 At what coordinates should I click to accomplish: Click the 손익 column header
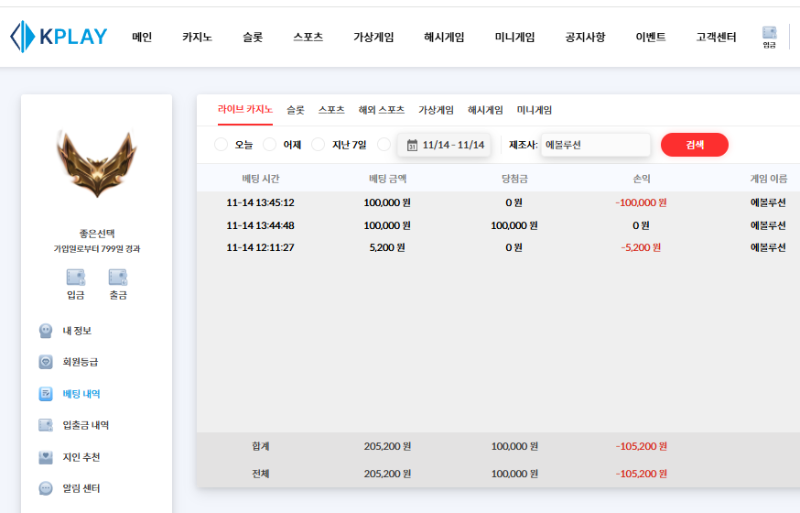point(641,179)
